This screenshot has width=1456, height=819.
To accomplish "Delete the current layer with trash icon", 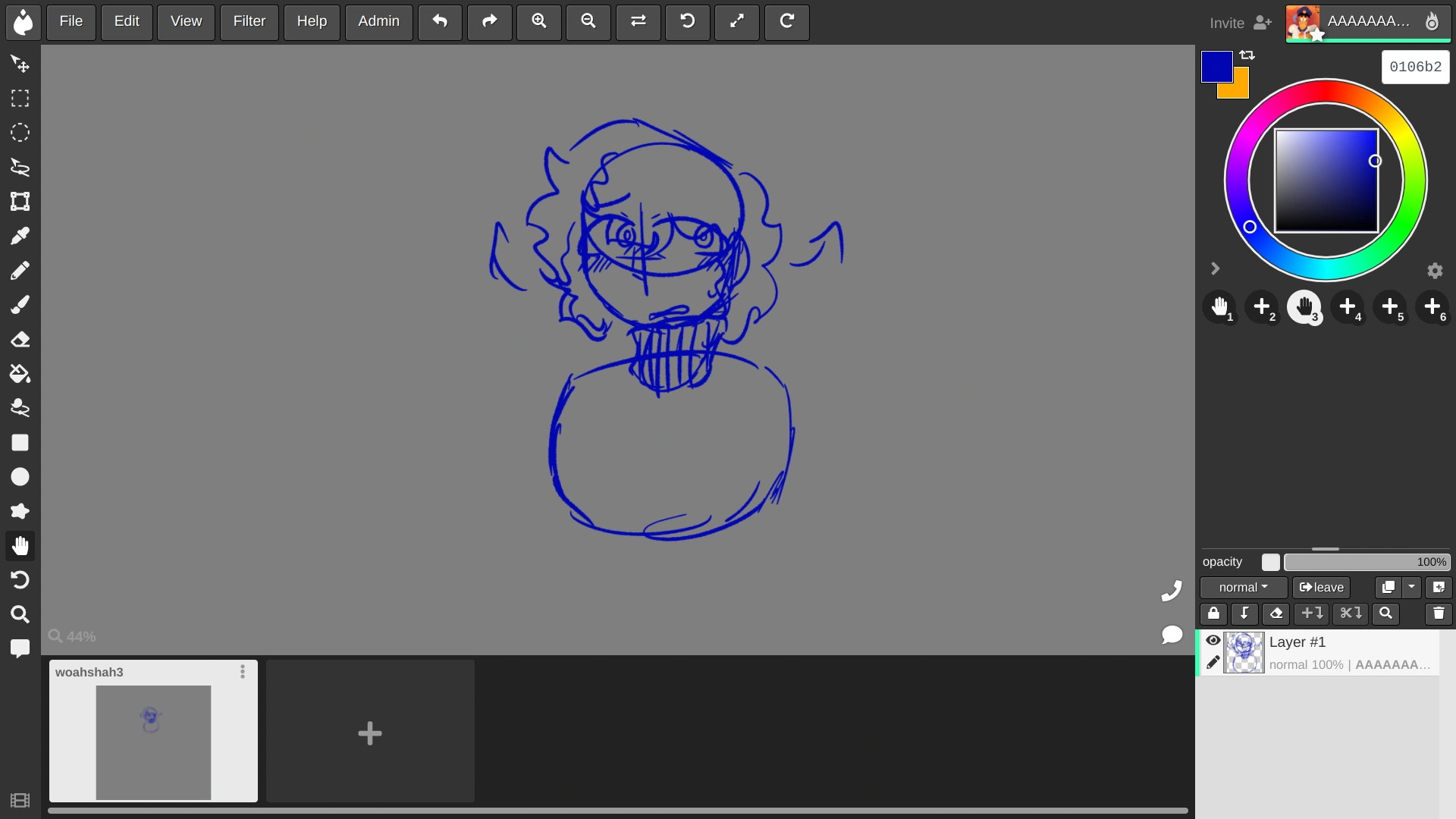I will pos(1439,613).
